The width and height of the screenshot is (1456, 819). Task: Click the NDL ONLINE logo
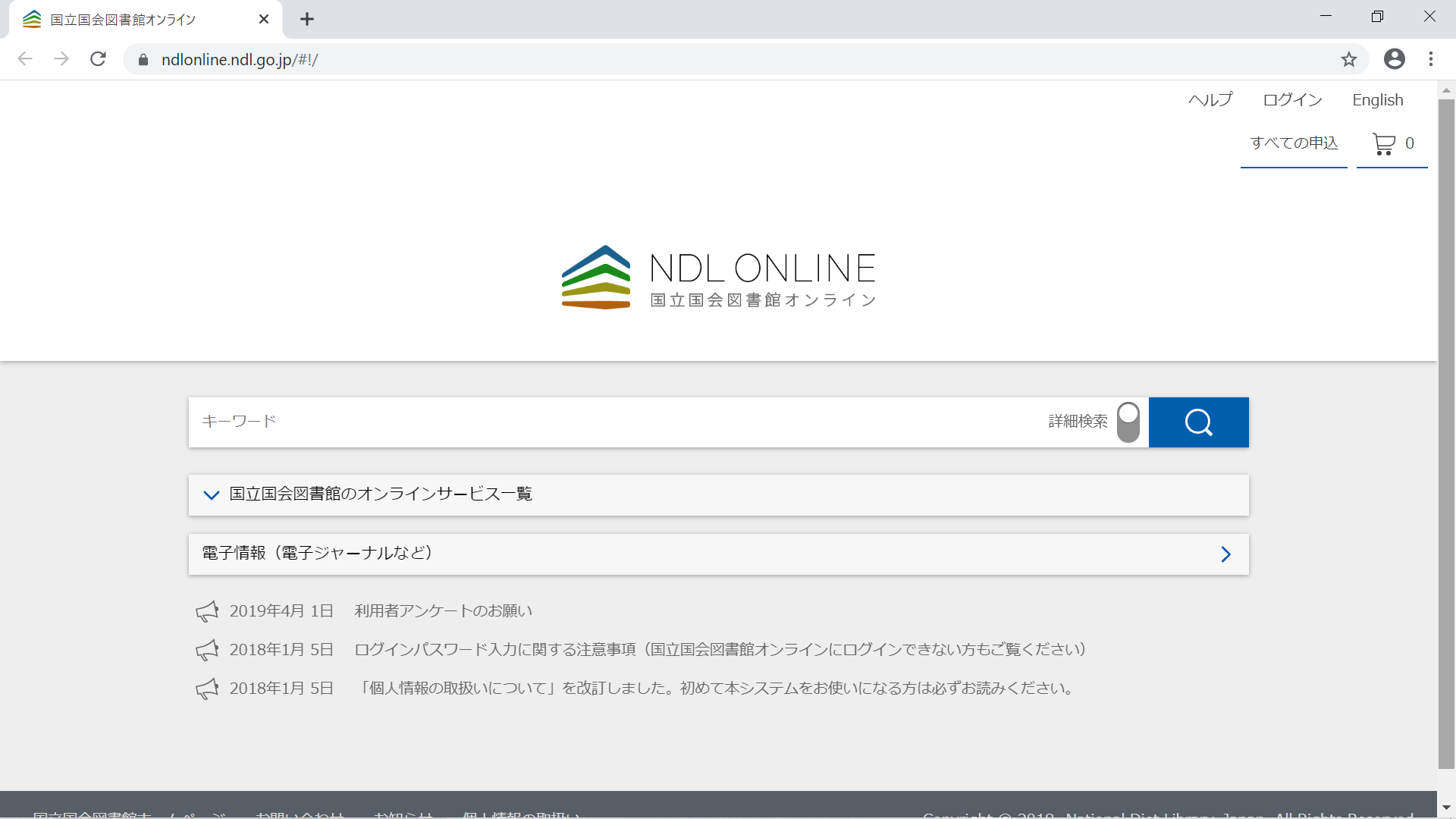tap(719, 278)
